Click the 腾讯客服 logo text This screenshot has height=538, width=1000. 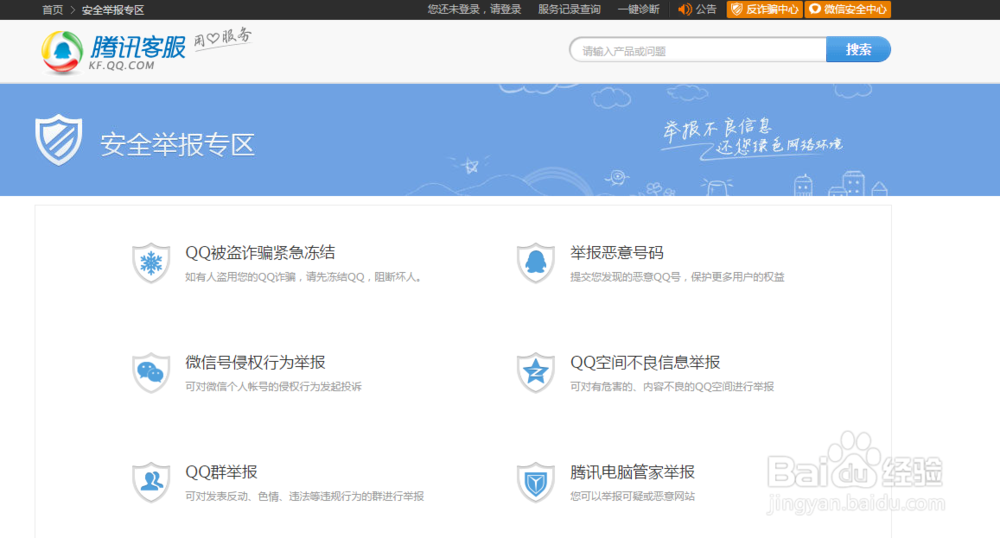pyautogui.click(x=138, y=46)
